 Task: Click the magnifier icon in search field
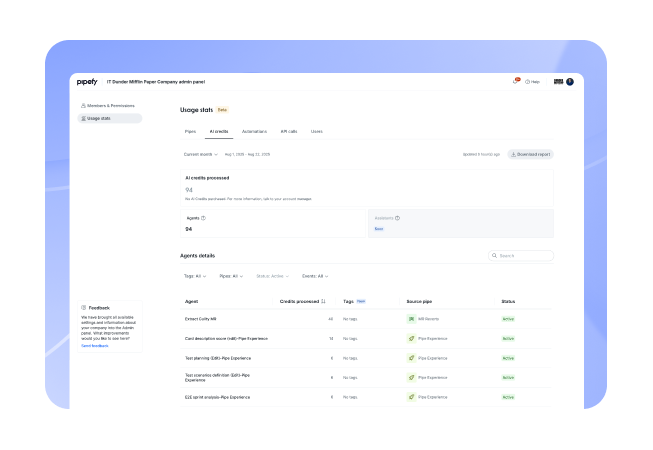494,256
